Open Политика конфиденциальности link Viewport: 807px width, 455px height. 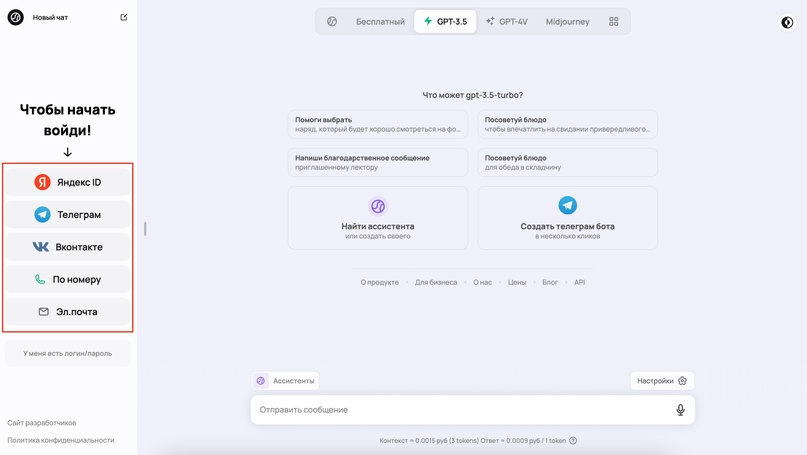point(61,440)
